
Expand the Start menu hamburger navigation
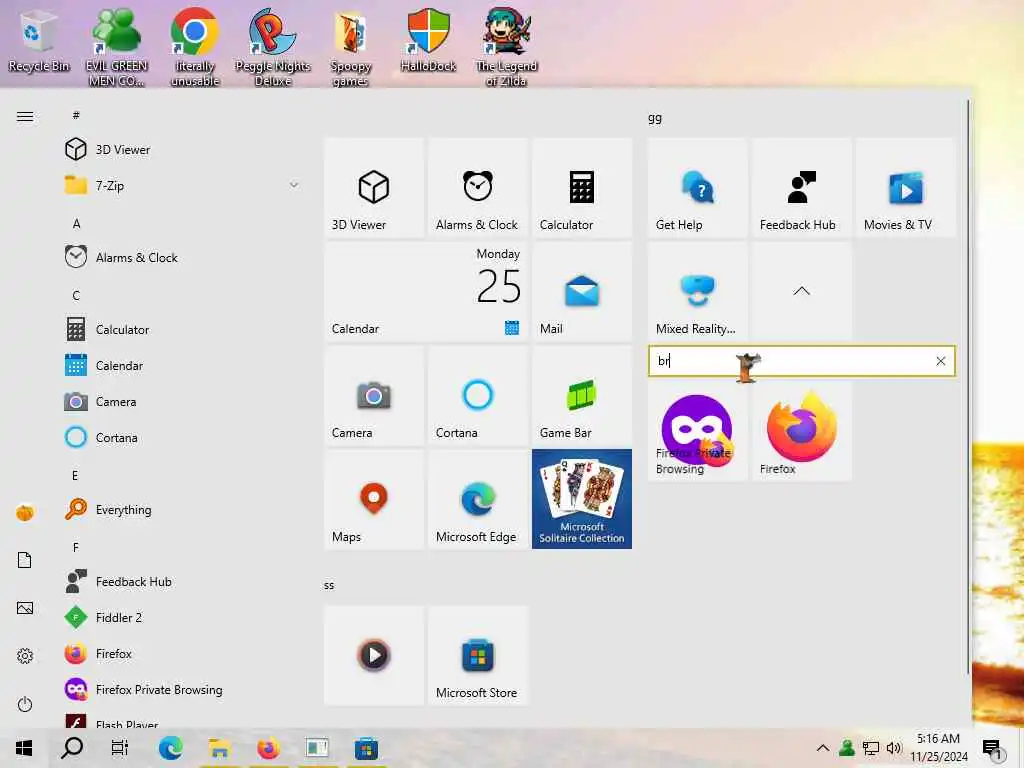pyautogui.click(x=25, y=116)
